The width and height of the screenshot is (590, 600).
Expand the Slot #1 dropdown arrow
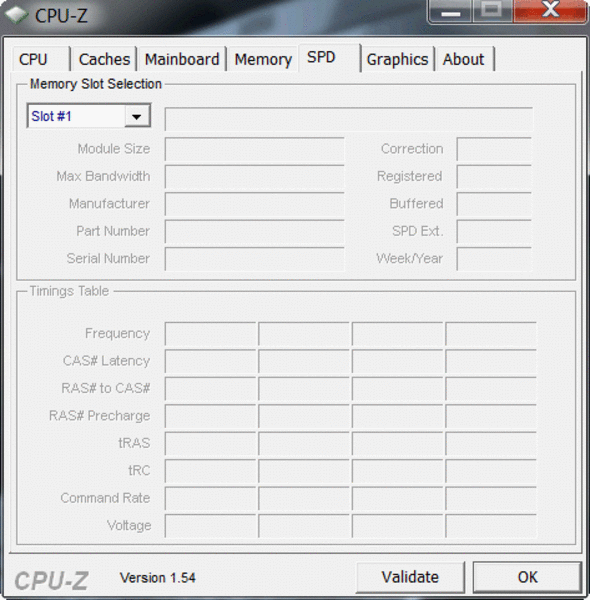(x=137, y=116)
